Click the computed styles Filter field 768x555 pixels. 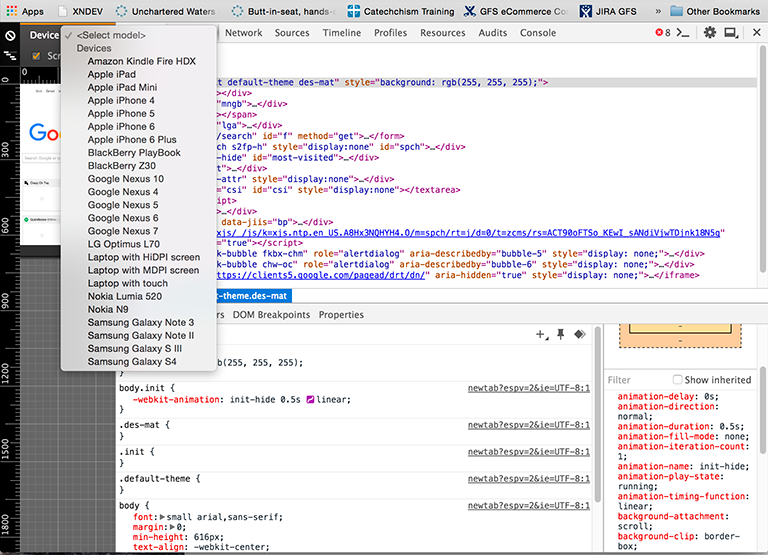637,380
